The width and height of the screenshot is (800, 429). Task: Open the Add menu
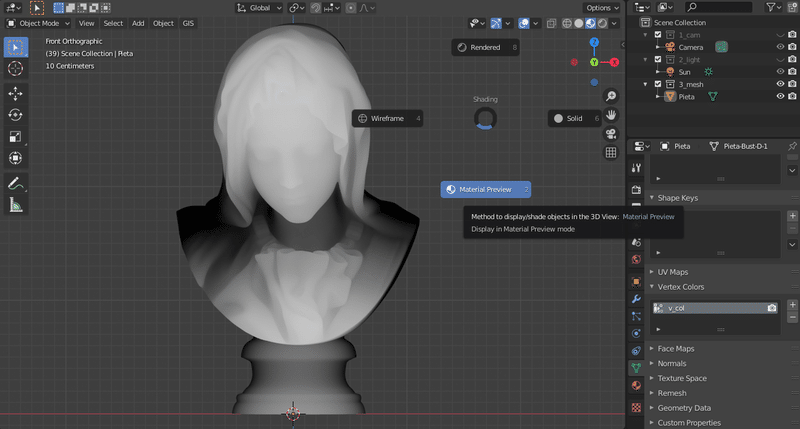point(138,23)
